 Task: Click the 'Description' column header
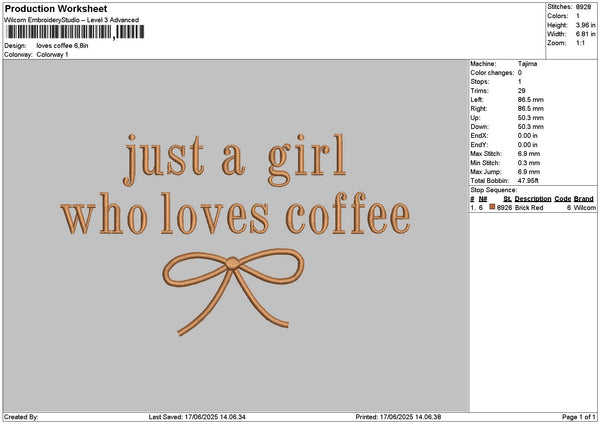pyautogui.click(x=533, y=199)
